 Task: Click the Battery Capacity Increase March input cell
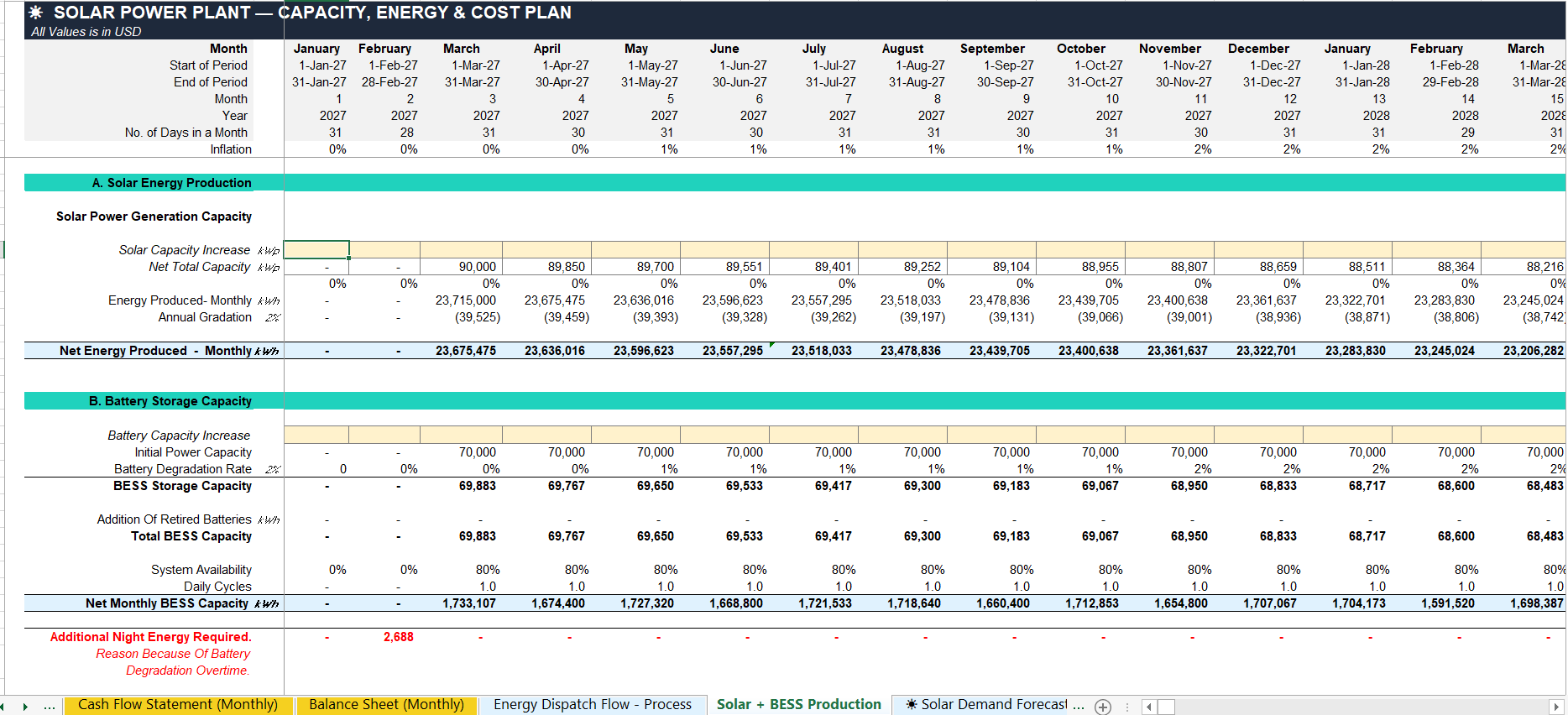pyautogui.click(x=461, y=435)
